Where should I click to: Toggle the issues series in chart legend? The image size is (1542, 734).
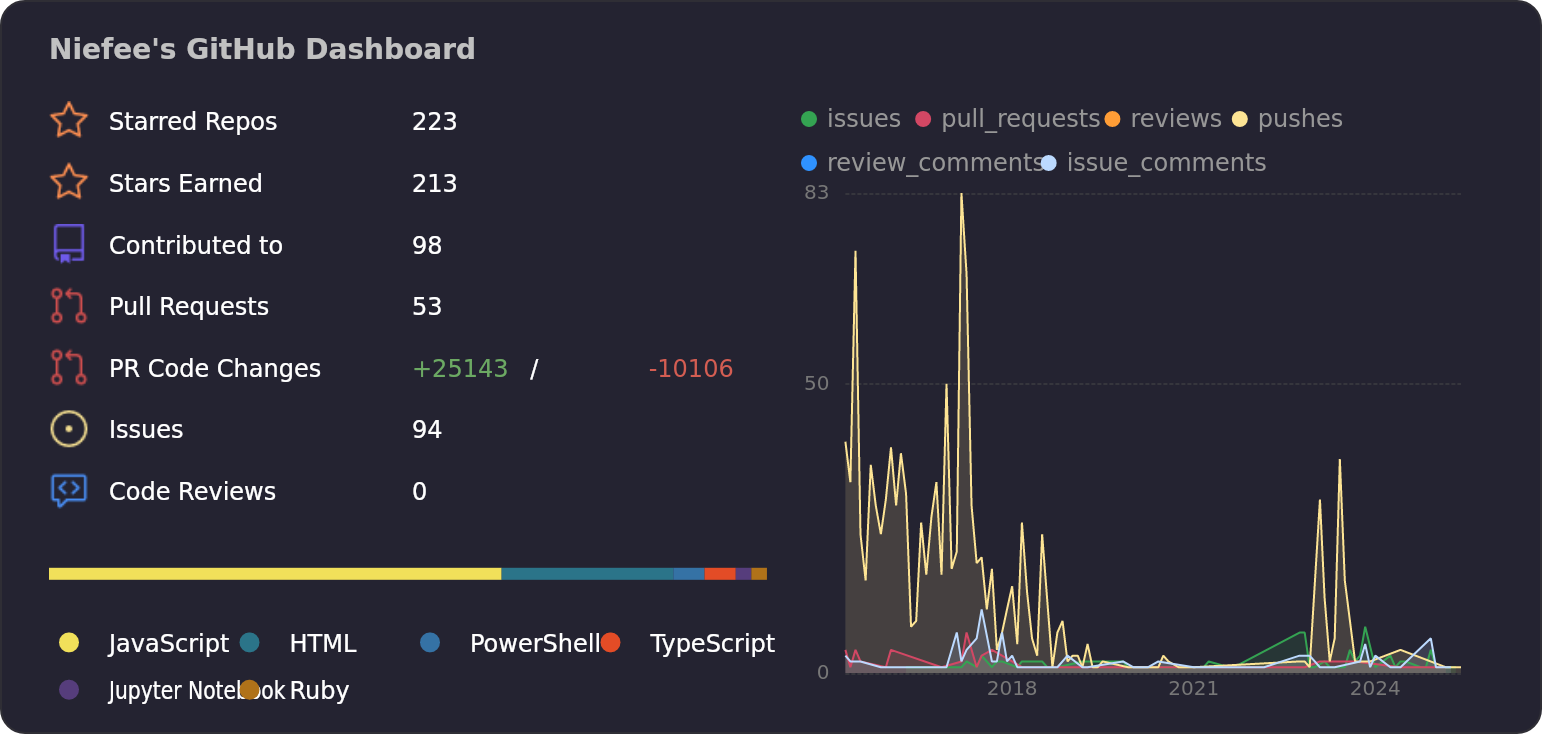pyautogui.click(x=851, y=119)
